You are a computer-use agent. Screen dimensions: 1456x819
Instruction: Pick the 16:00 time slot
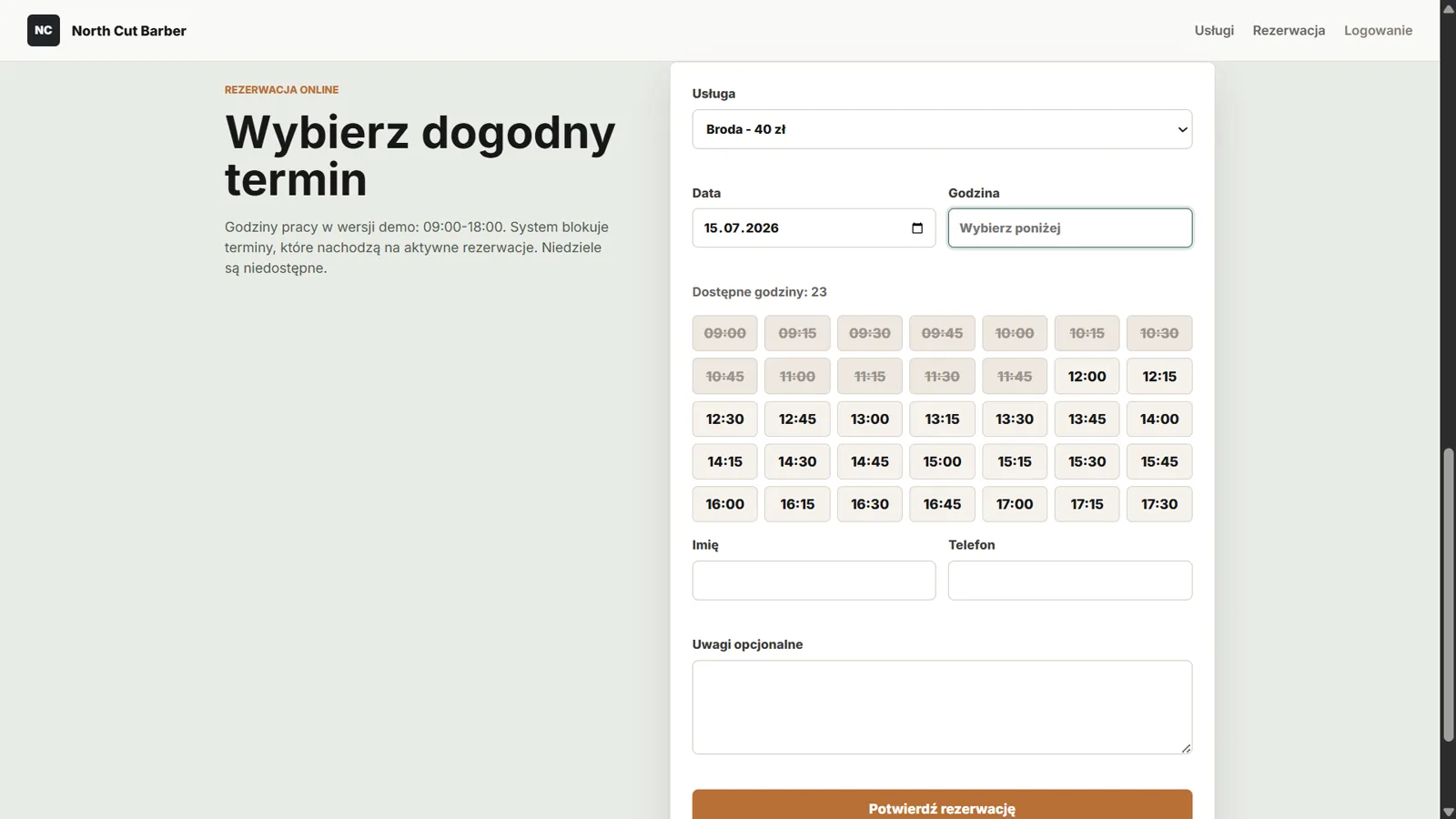(725, 504)
